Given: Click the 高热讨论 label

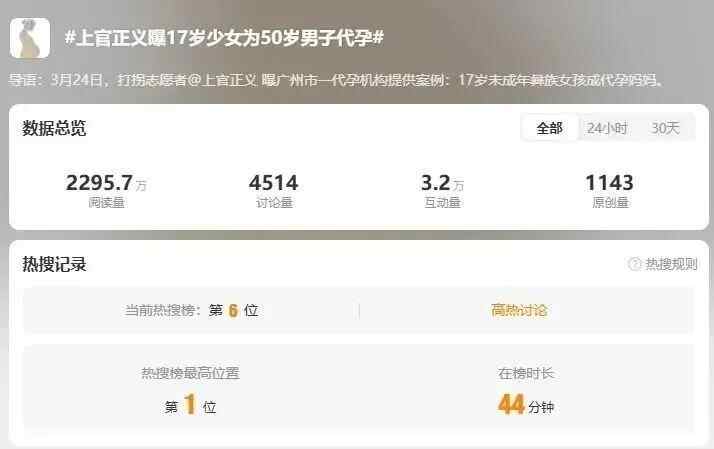Looking at the screenshot, I should click(x=519, y=311).
